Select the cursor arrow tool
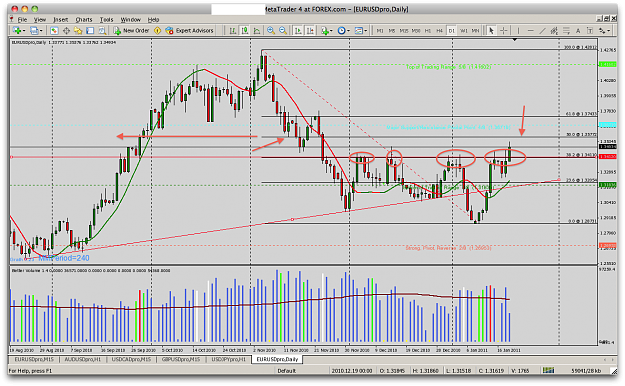Image resolution: width=625 pixels, height=386 pixels. [491, 31]
